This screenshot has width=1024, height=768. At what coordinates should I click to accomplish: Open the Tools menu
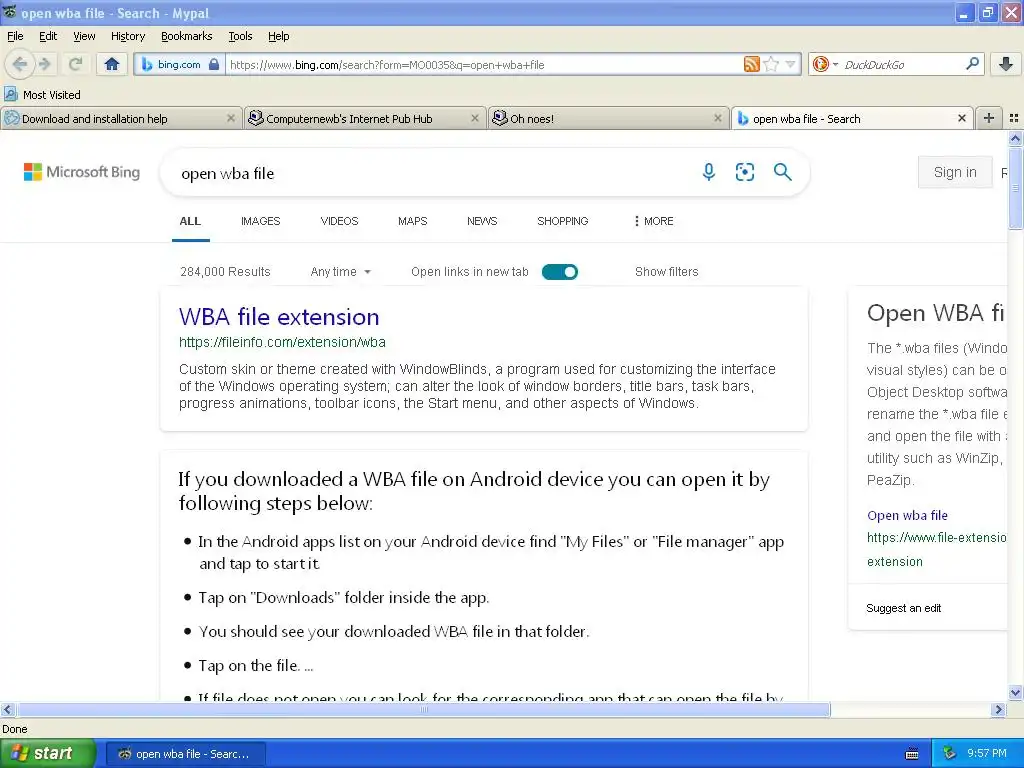click(x=240, y=36)
